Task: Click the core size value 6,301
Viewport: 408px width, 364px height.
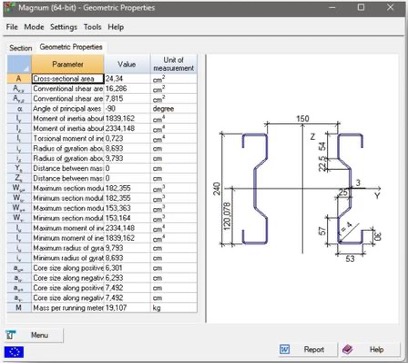Action: click(x=127, y=268)
